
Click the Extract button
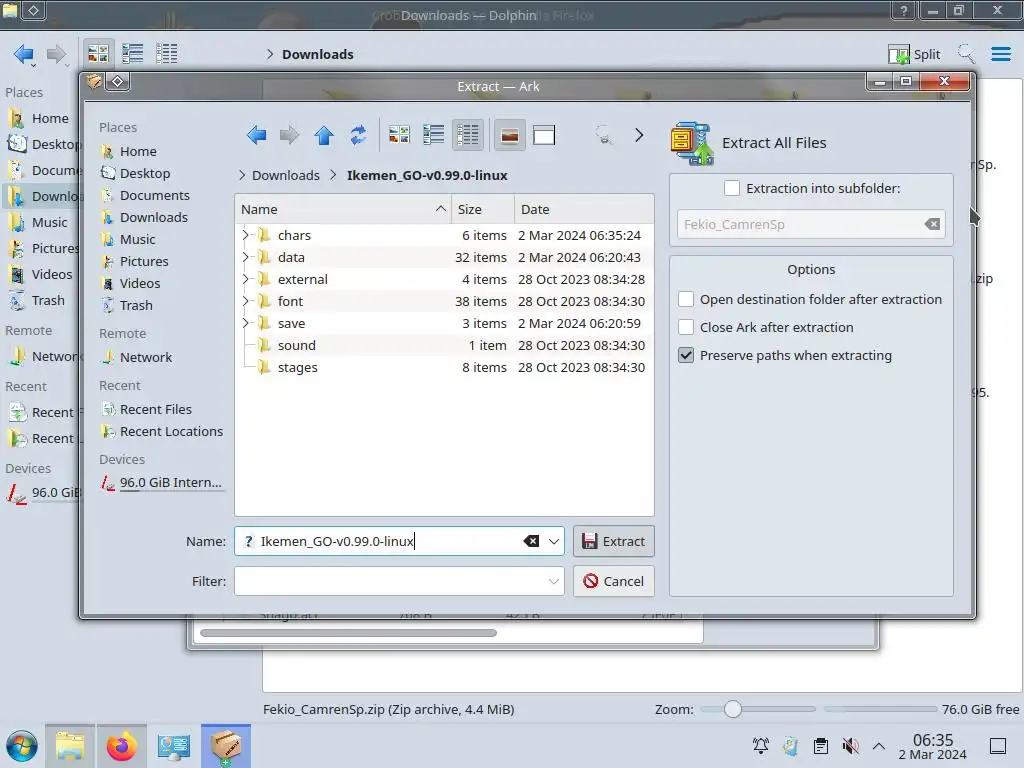pos(614,541)
